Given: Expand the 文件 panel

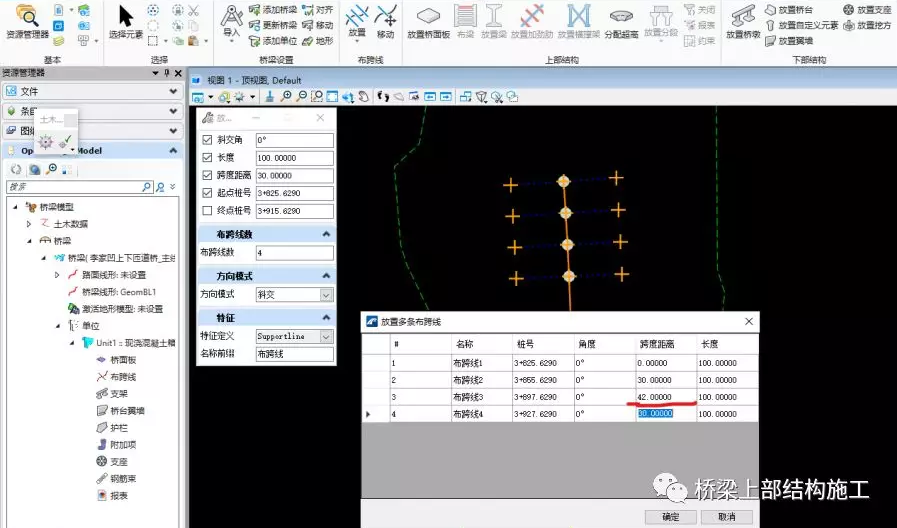Looking at the screenshot, I should tap(173, 92).
